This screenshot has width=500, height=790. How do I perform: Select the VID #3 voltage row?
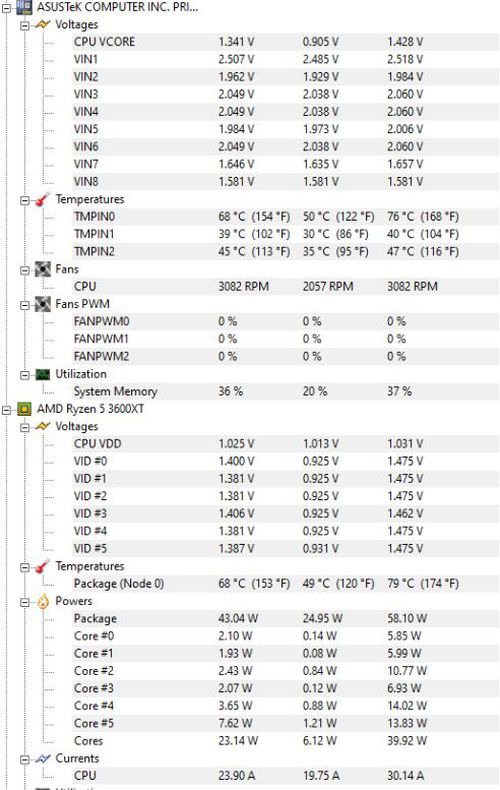285,513
